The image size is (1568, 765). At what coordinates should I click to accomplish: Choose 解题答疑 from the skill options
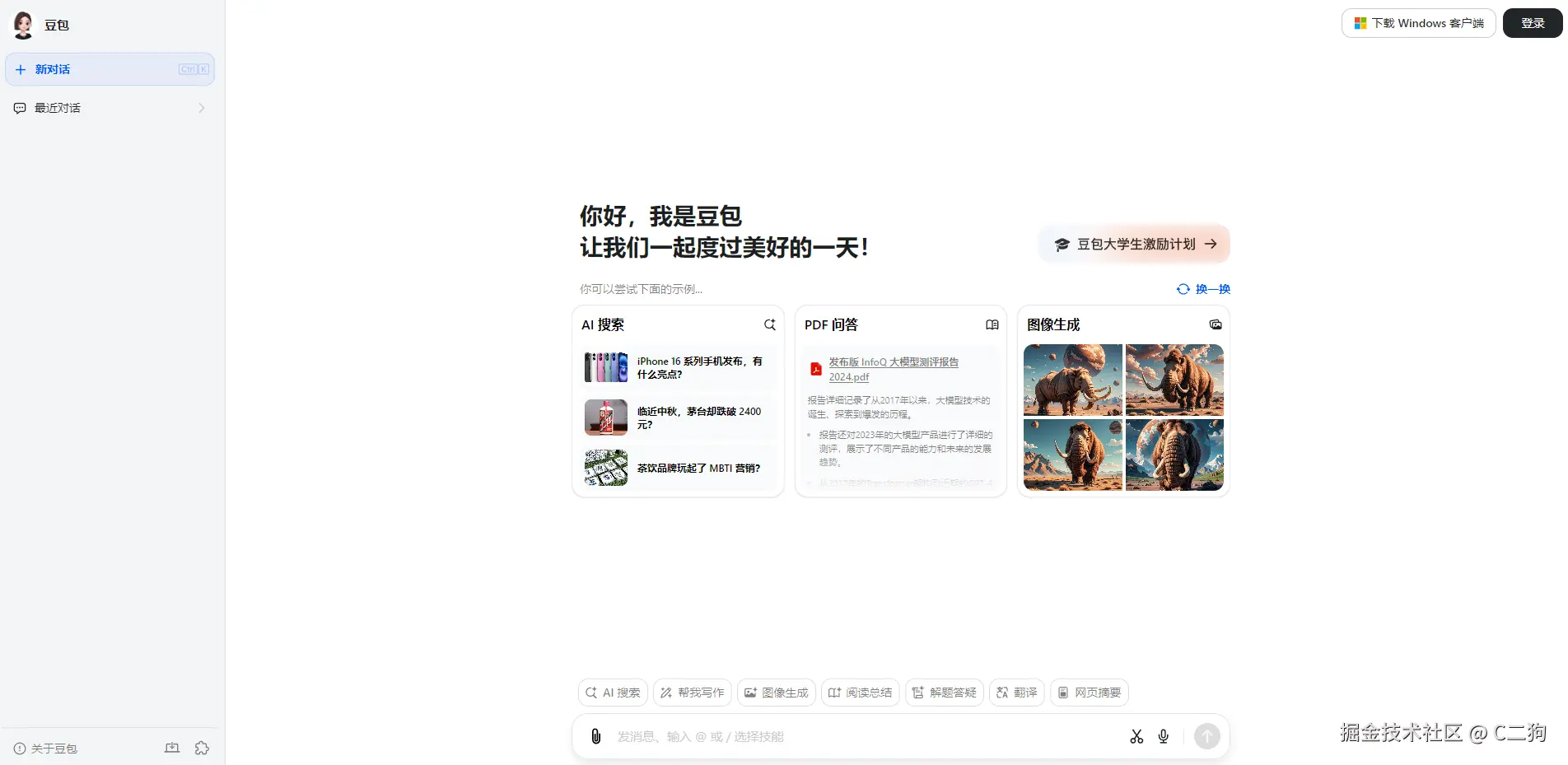pyautogui.click(x=944, y=693)
